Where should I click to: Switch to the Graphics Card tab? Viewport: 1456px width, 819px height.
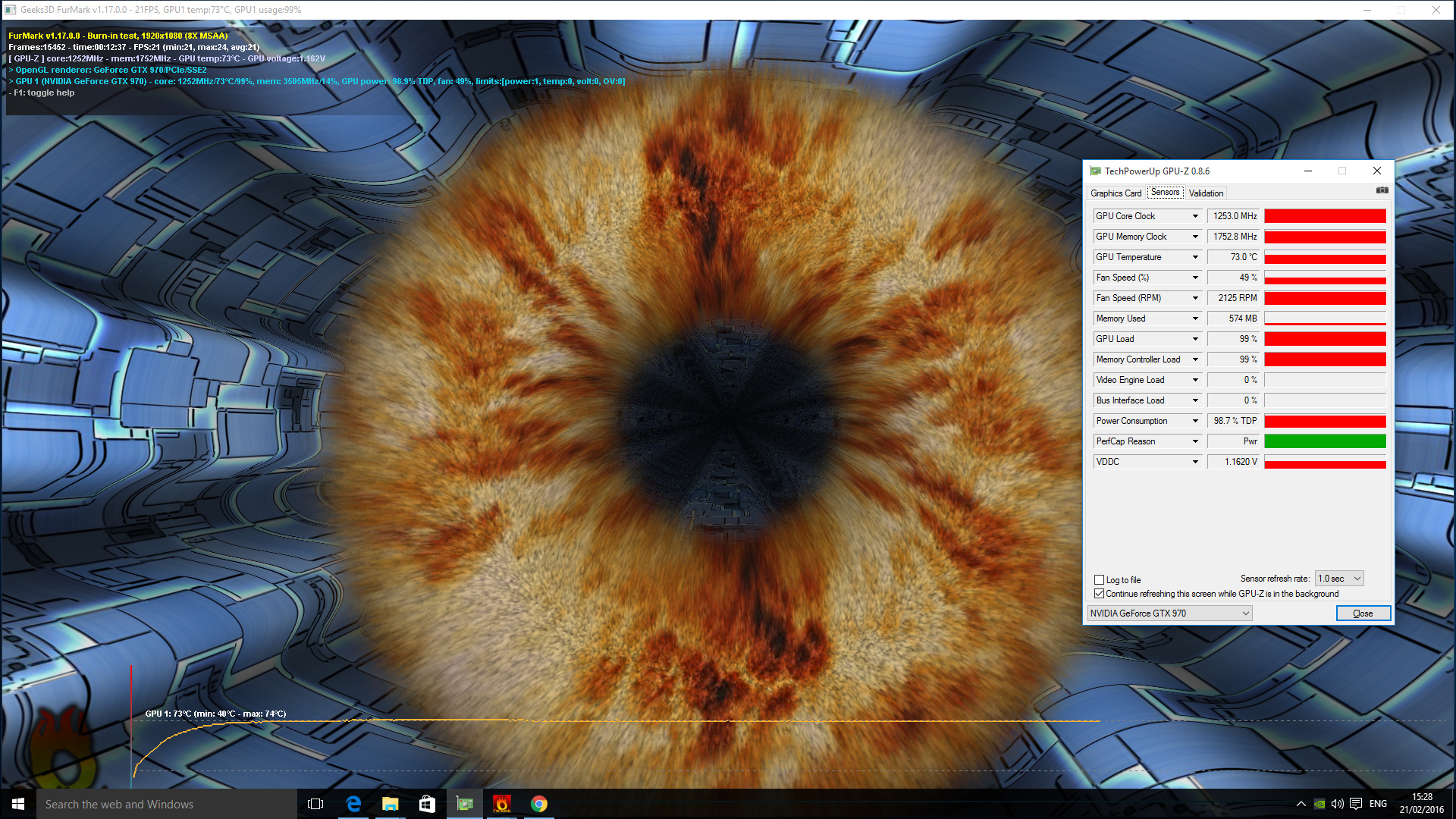pos(1116,193)
